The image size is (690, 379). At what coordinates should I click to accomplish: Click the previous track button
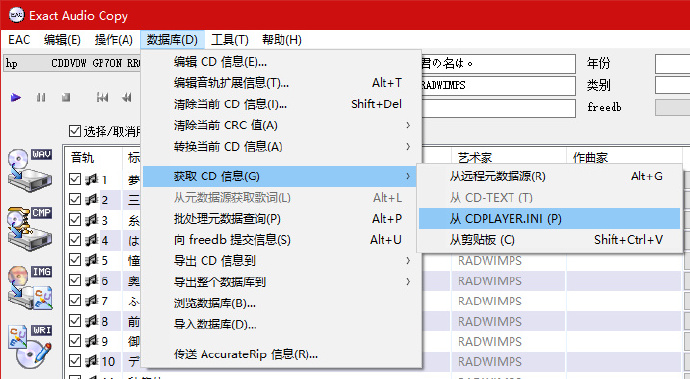point(102,97)
